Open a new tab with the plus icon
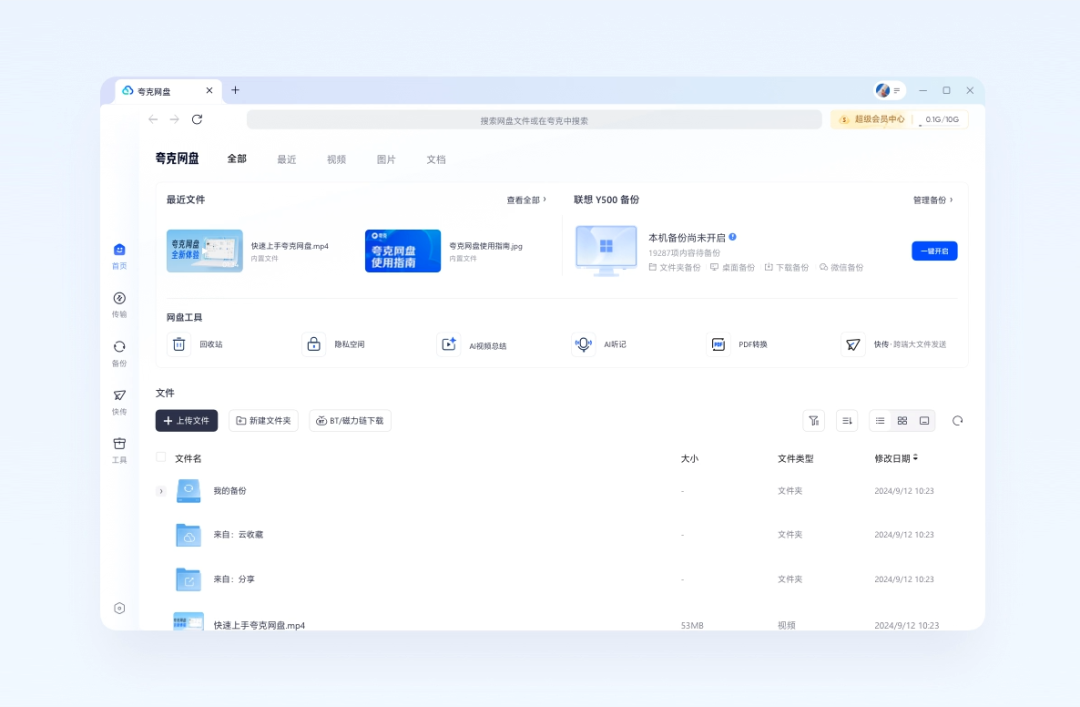 click(235, 90)
